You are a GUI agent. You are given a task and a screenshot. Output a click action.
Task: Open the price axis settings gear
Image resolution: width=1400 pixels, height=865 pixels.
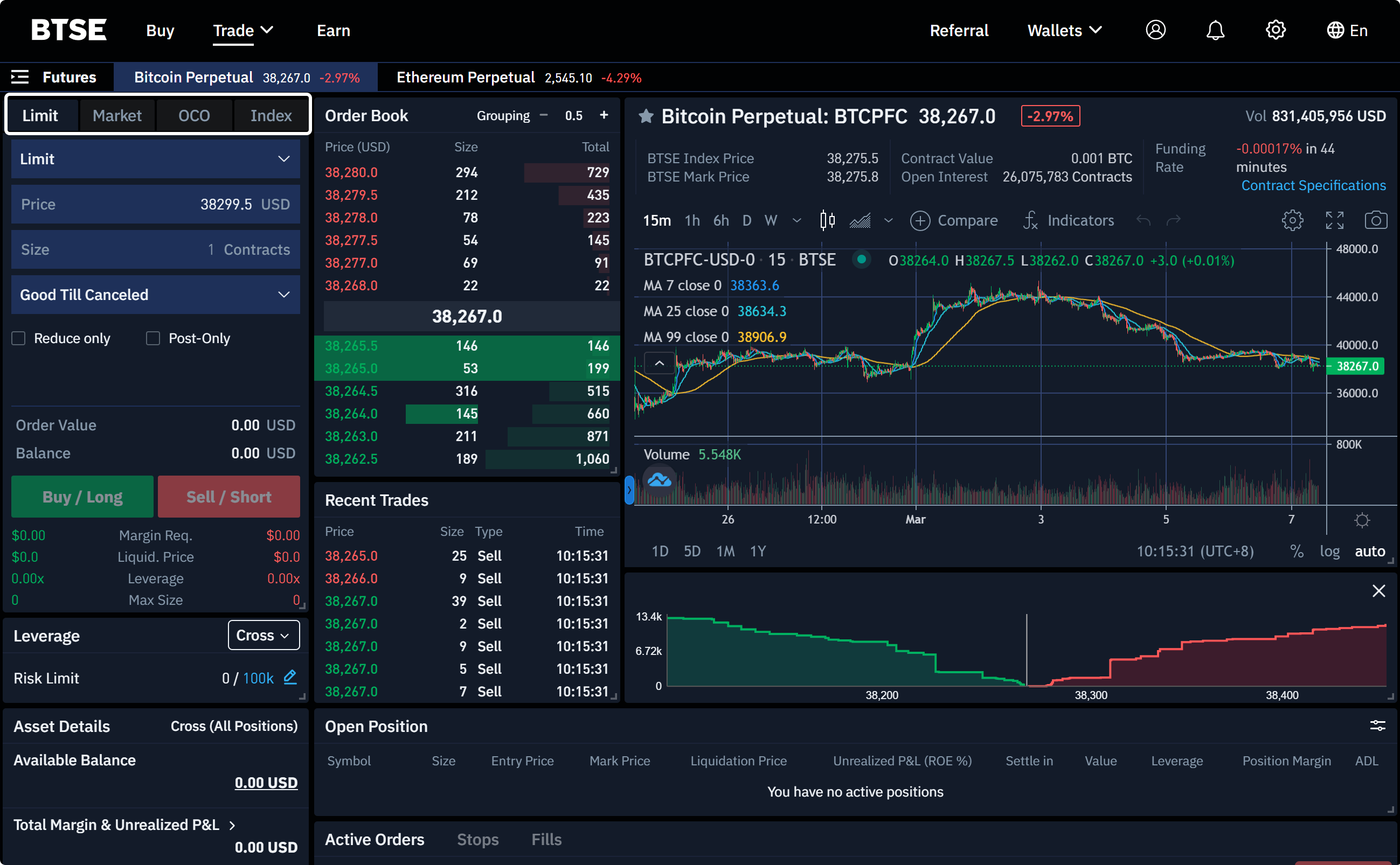point(1362,520)
